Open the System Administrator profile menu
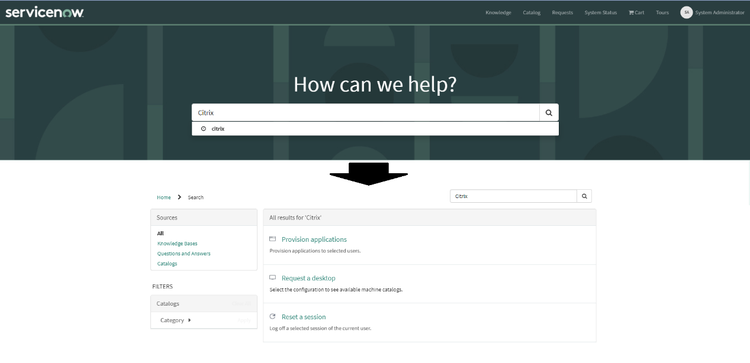Viewport: 750px width, 363px height. click(x=719, y=12)
